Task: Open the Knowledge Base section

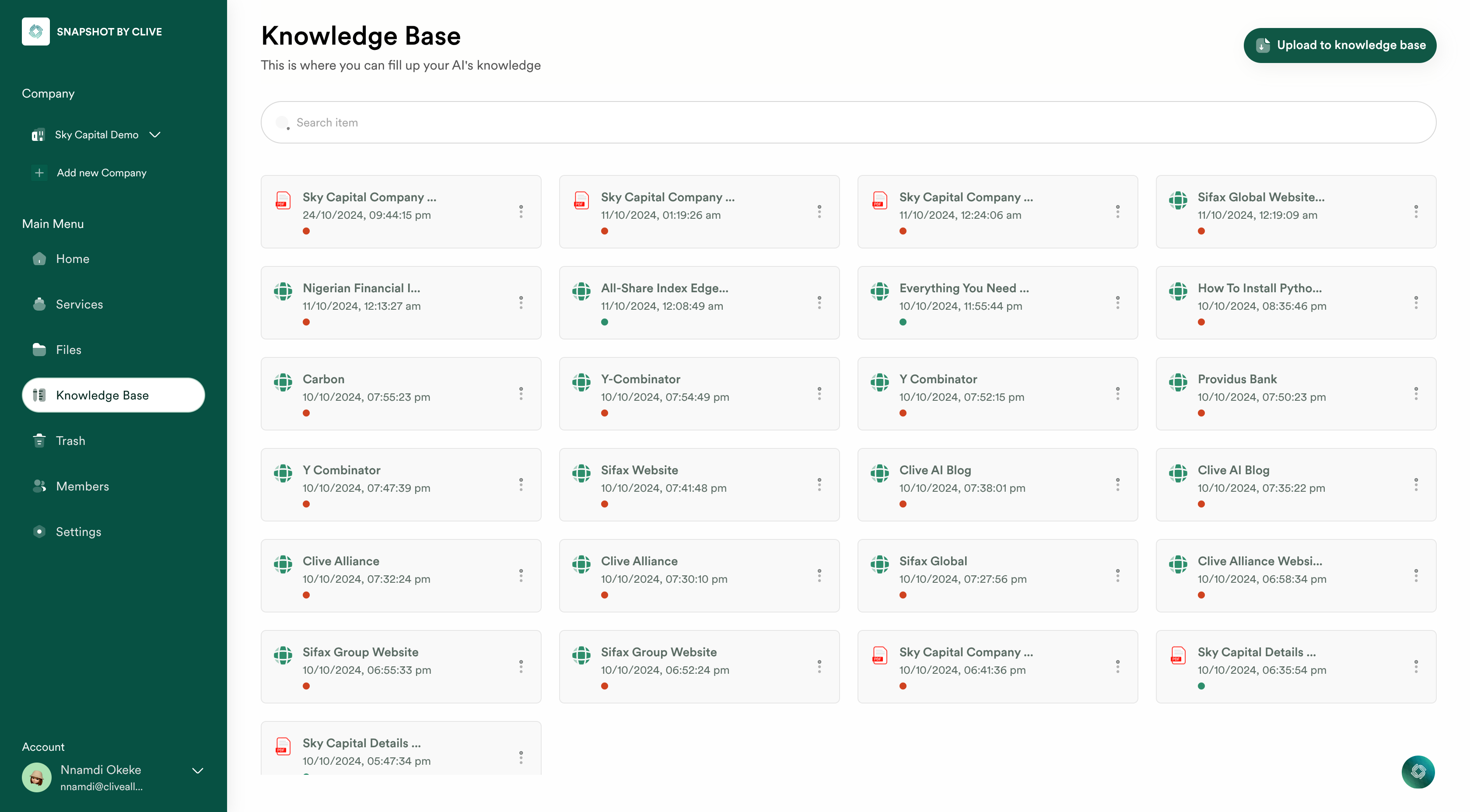Action: pyautogui.click(x=113, y=394)
